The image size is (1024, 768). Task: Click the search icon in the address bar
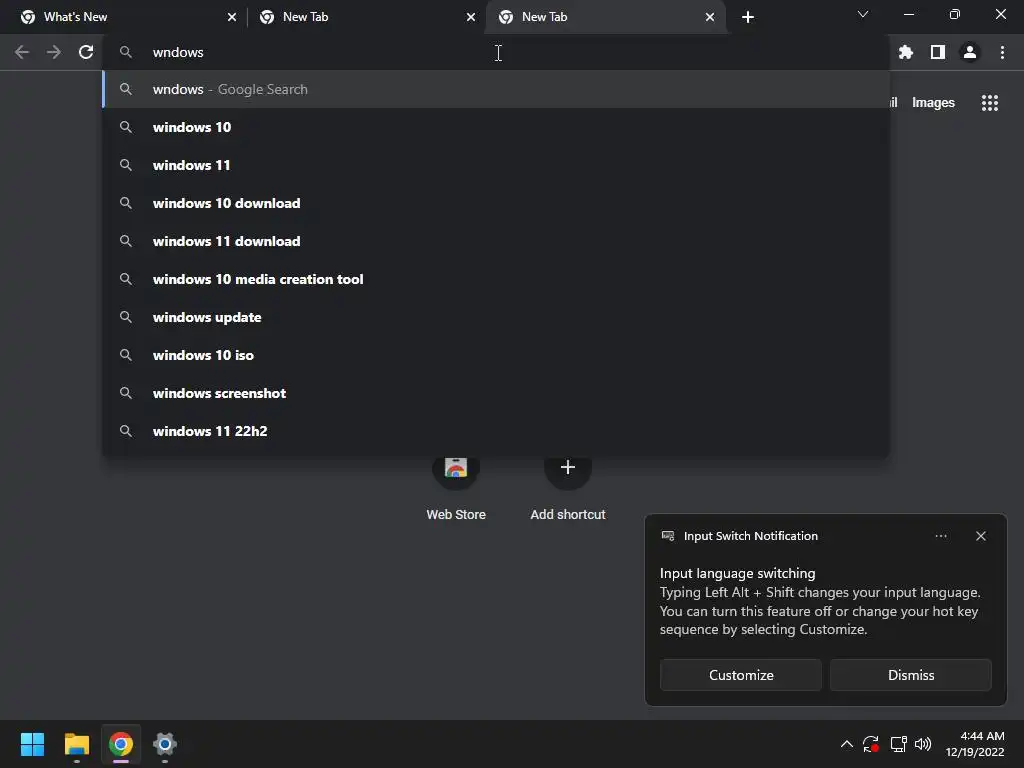[125, 52]
